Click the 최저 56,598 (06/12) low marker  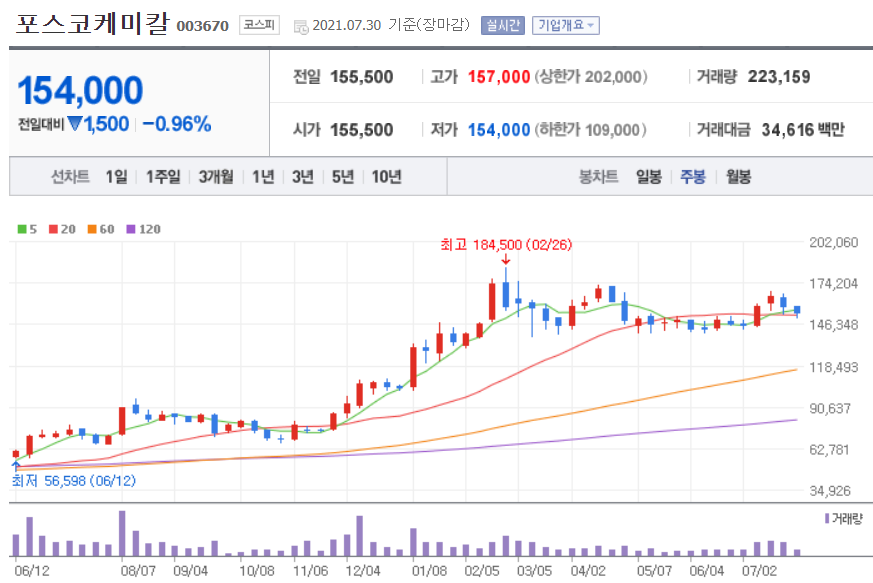(x=74, y=481)
